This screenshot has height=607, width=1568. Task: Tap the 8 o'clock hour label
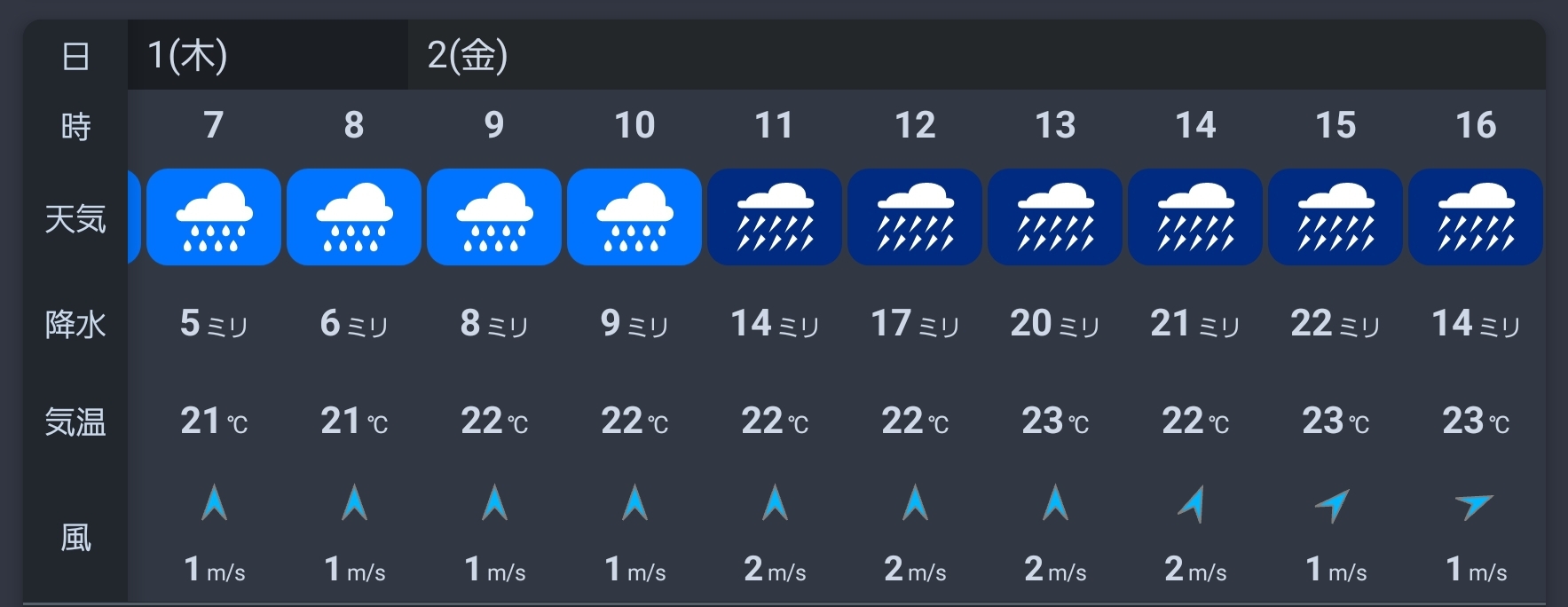(x=354, y=125)
